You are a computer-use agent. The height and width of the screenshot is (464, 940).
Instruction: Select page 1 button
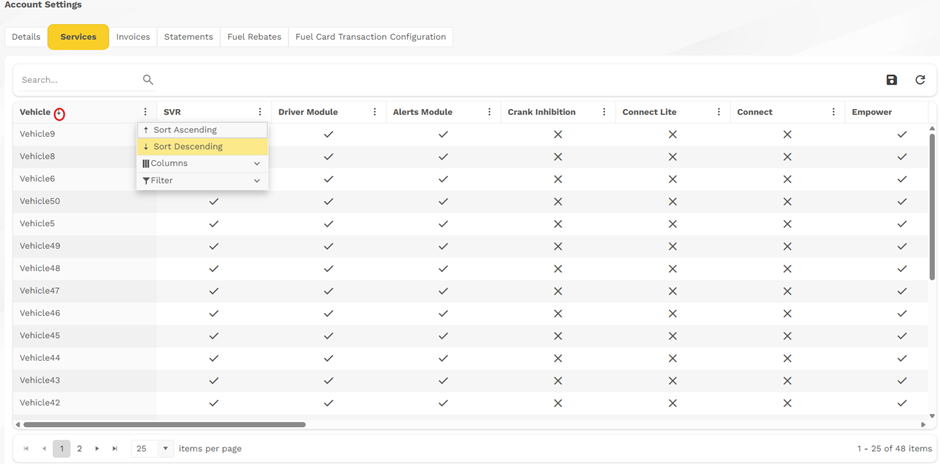[x=62, y=448]
